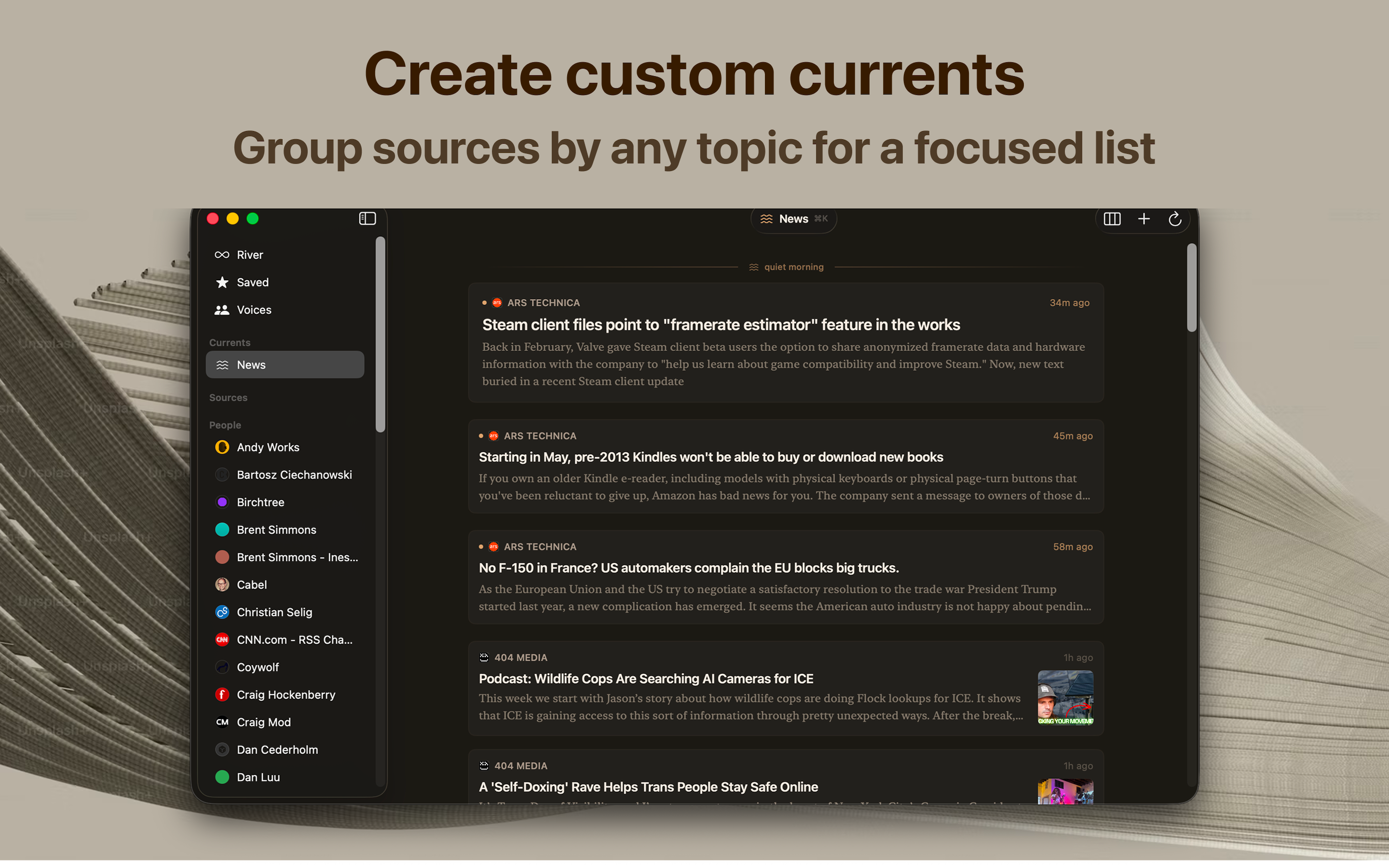Select Christian Selig source

pos(285,612)
